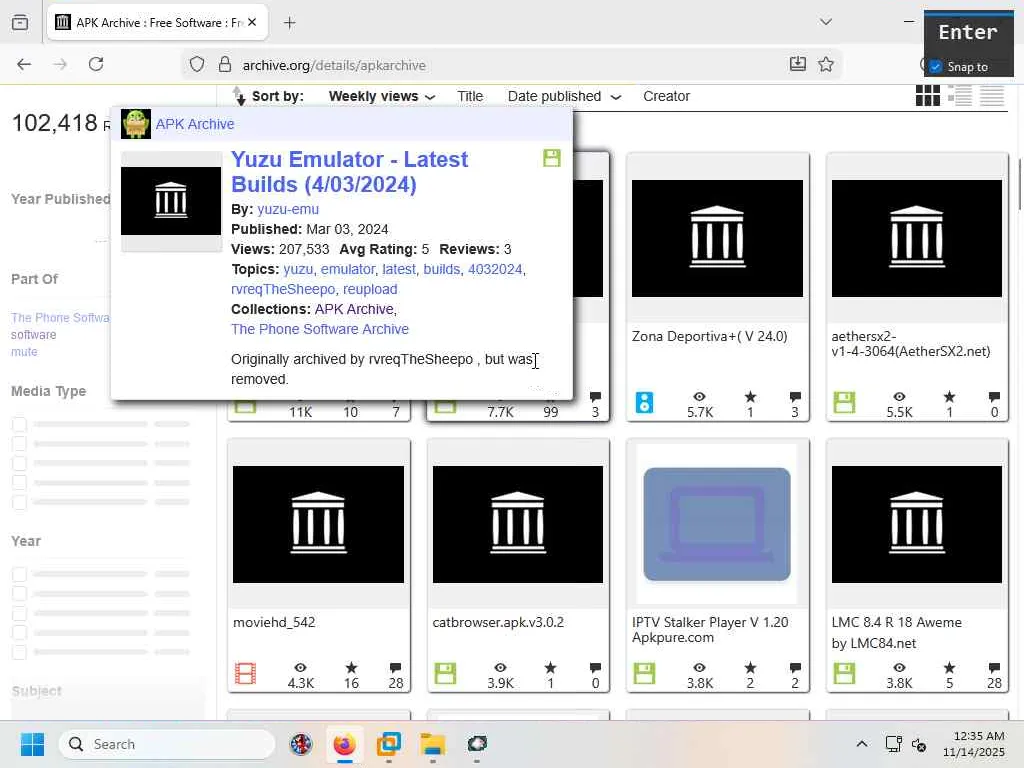
Task: Sort by Title
Action: (x=470, y=97)
